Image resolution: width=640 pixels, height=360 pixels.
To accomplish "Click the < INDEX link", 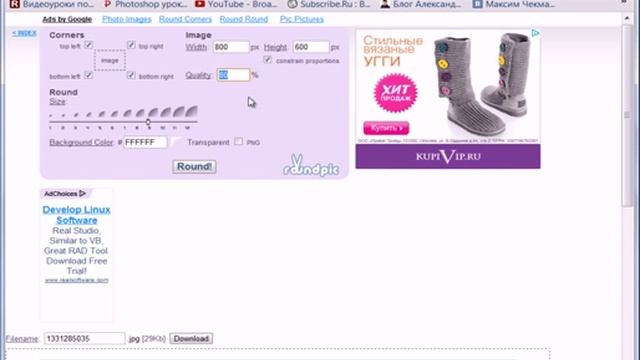I will point(24,33).
